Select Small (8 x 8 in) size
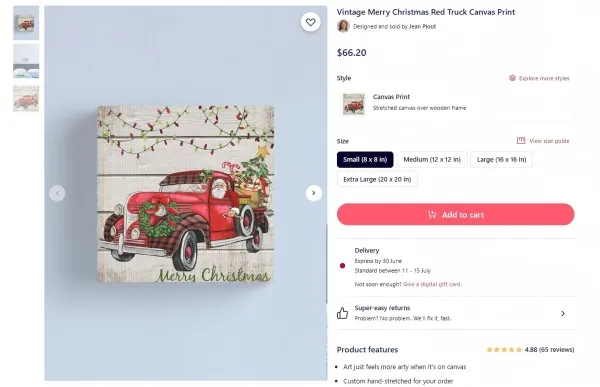The image size is (600, 387). click(x=365, y=160)
